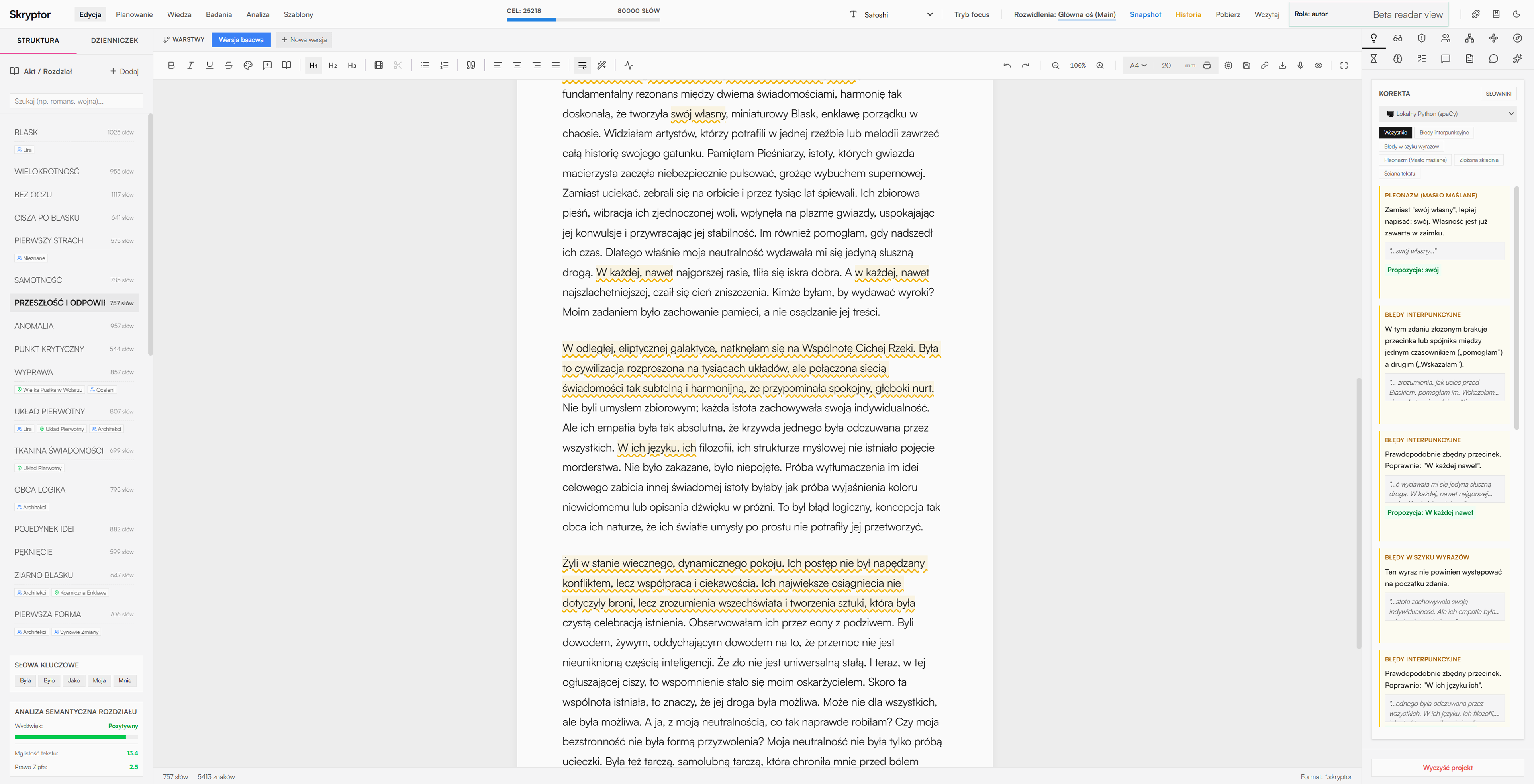Image resolution: width=1534 pixels, height=784 pixels.
Task: Open the AI sparkles panel
Action: pos(1517,59)
